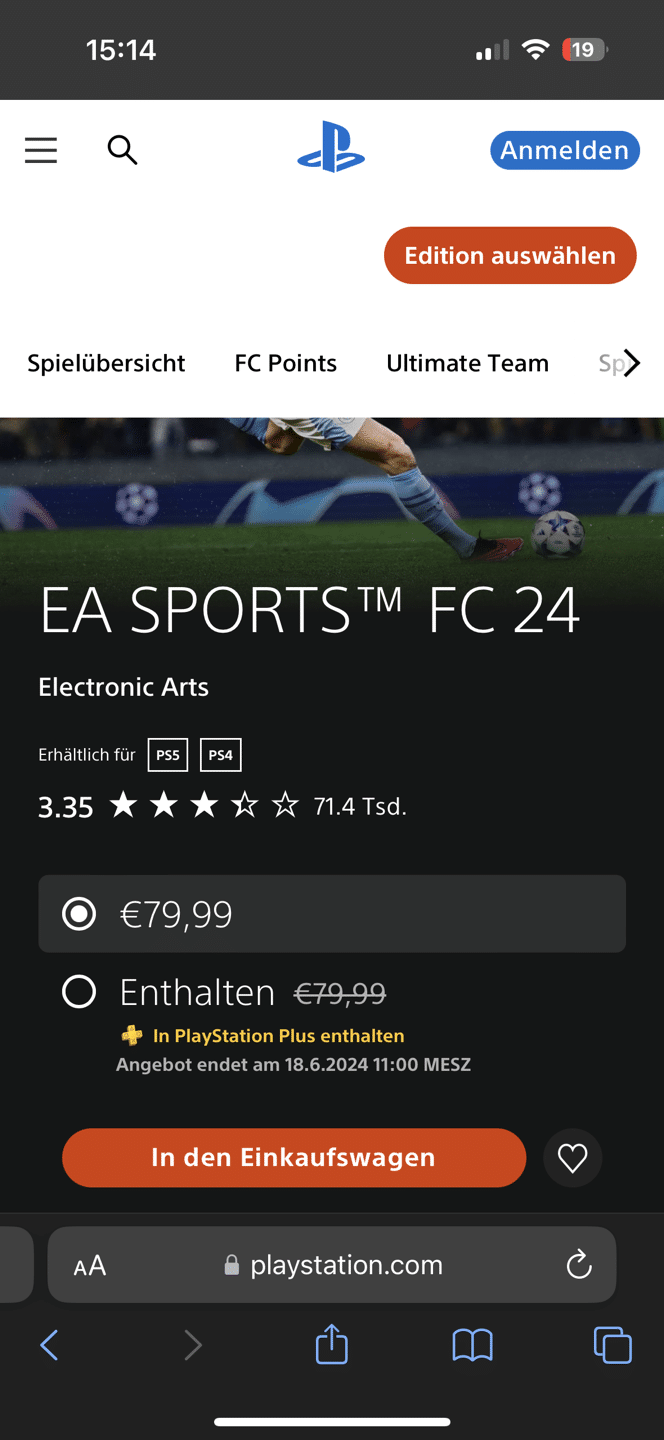Tap the Anmelden sign-in button

click(x=565, y=150)
